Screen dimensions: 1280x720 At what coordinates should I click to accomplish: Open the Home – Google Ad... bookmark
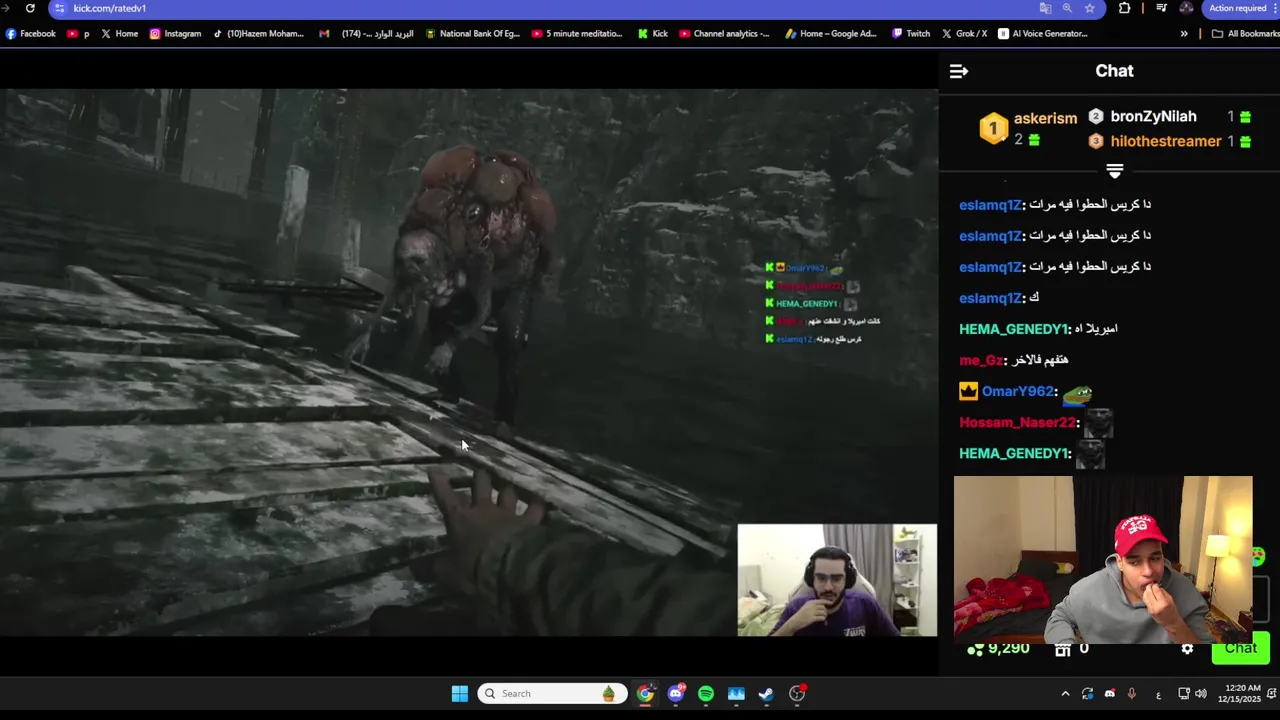point(830,33)
